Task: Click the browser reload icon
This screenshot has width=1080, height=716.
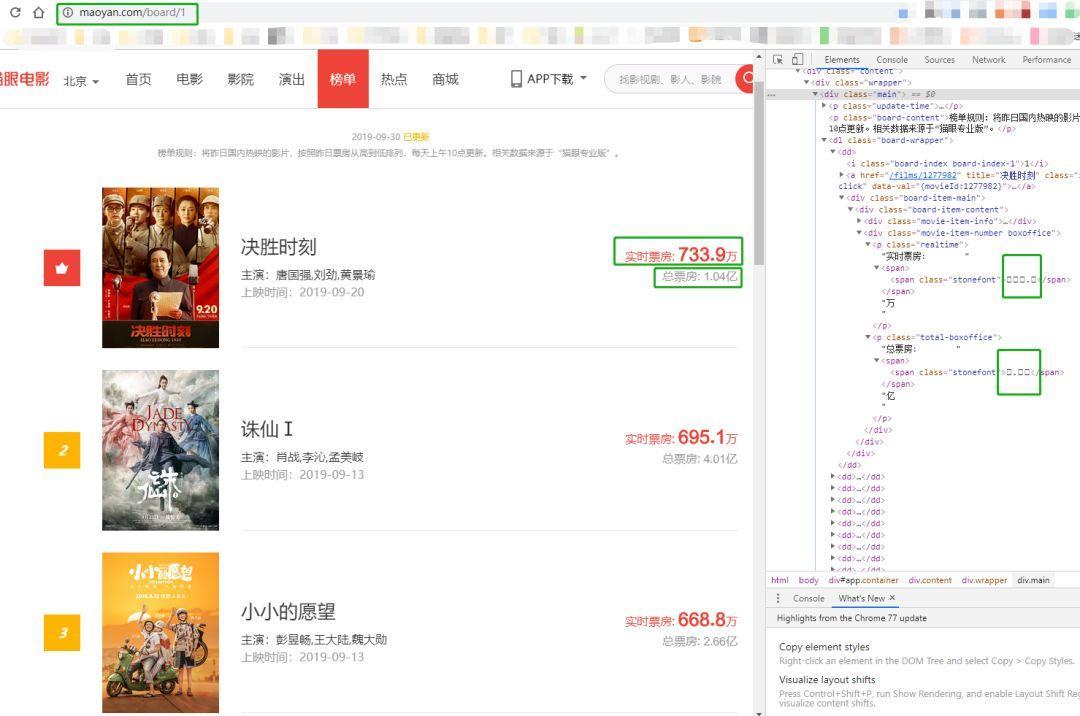Action: click(15, 12)
